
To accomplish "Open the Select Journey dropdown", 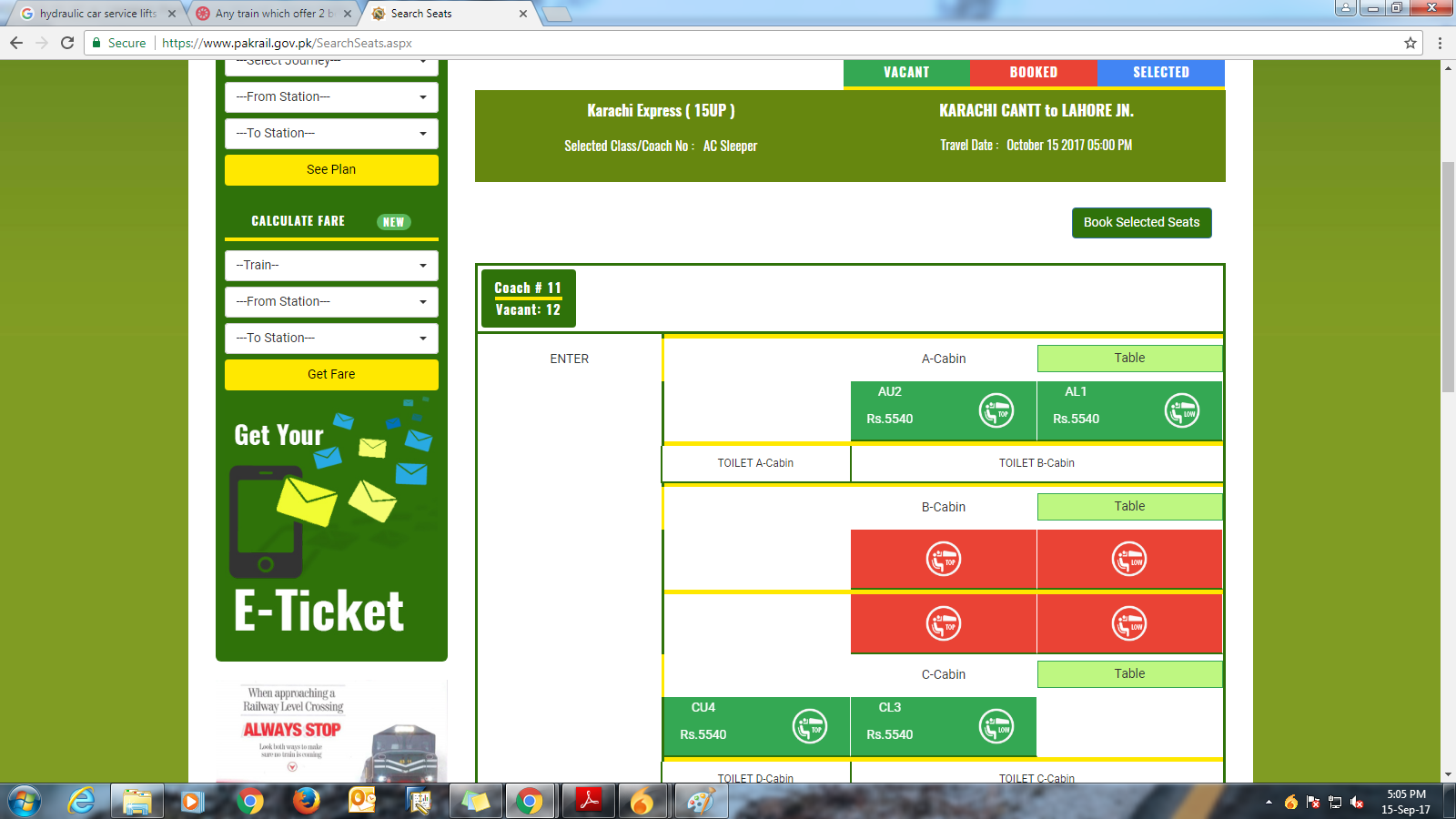I will [331, 66].
